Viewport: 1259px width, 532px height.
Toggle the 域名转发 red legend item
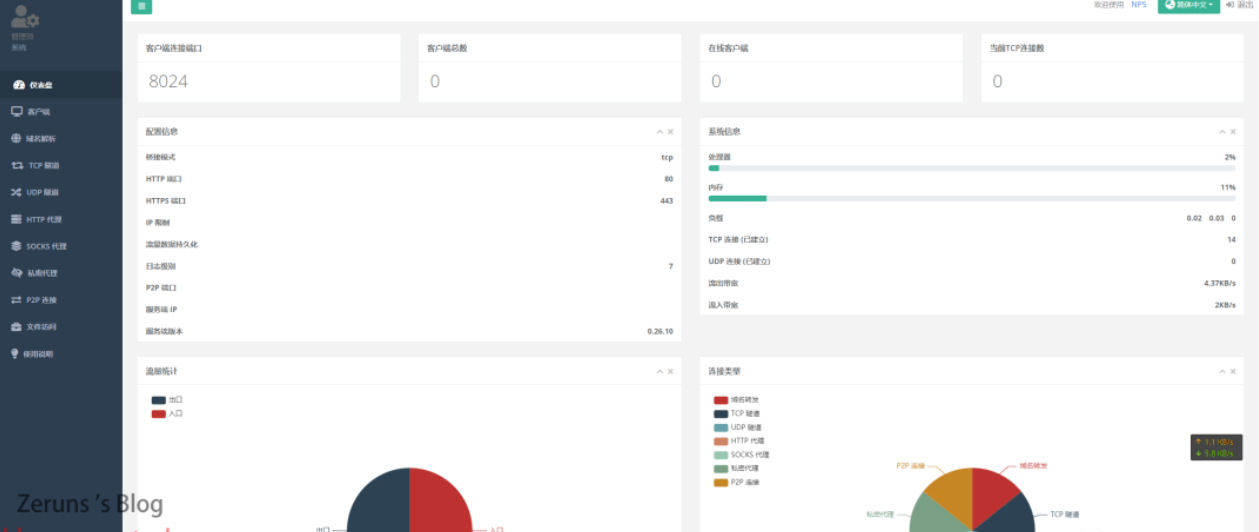click(x=737, y=400)
